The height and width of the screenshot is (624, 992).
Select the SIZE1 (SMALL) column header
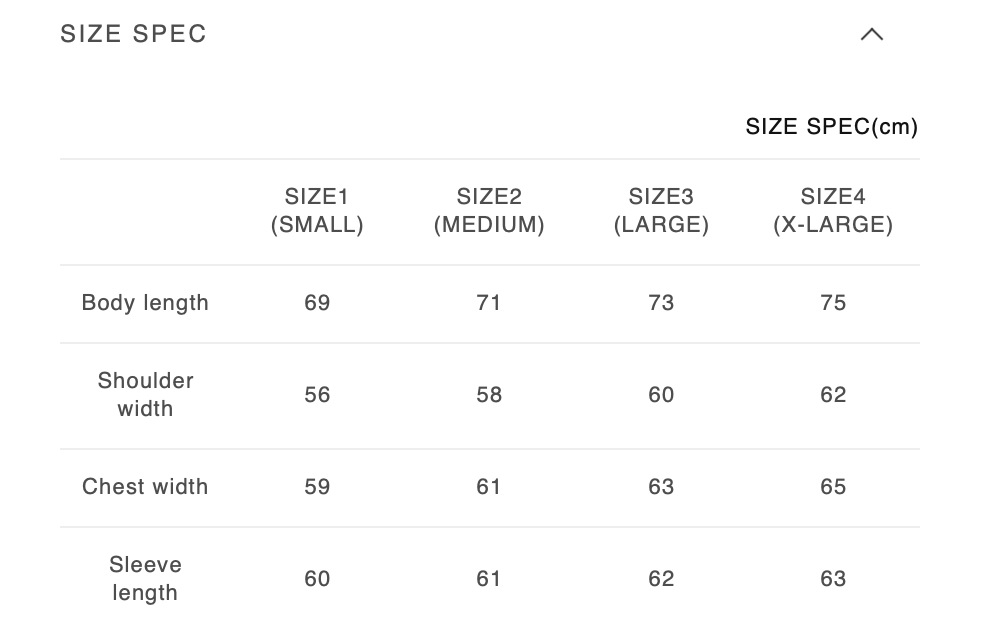tap(317, 211)
